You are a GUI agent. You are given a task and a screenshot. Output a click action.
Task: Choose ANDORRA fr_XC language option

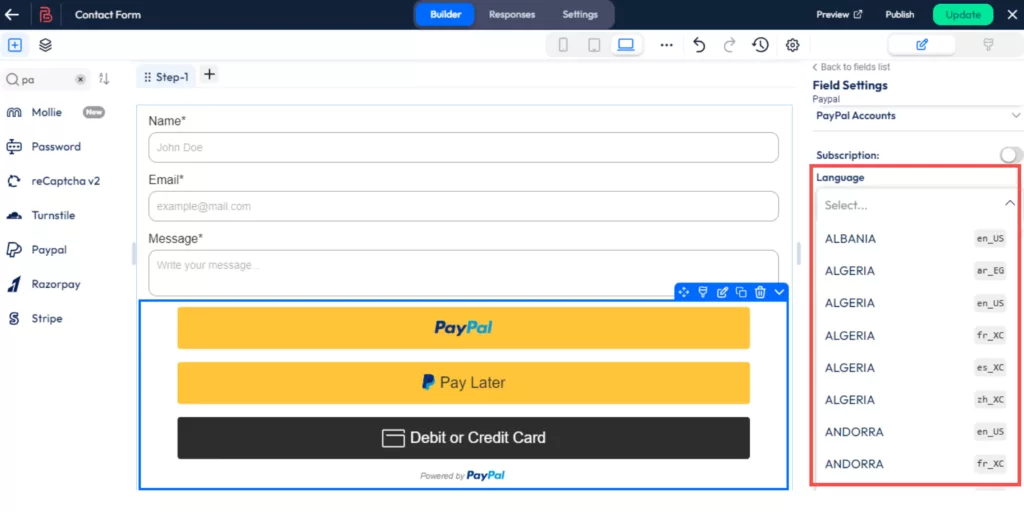coord(916,464)
